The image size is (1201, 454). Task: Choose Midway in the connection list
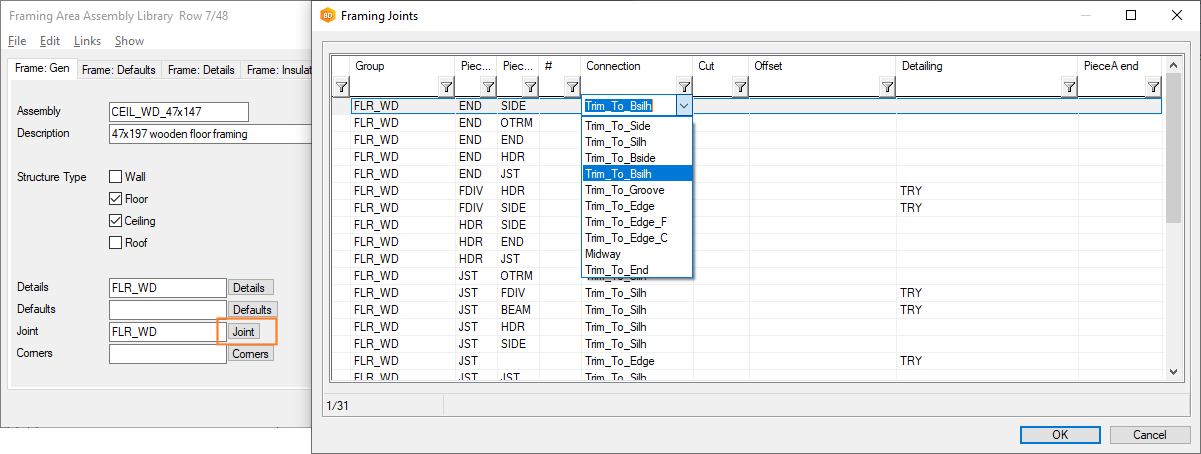[603, 254]
